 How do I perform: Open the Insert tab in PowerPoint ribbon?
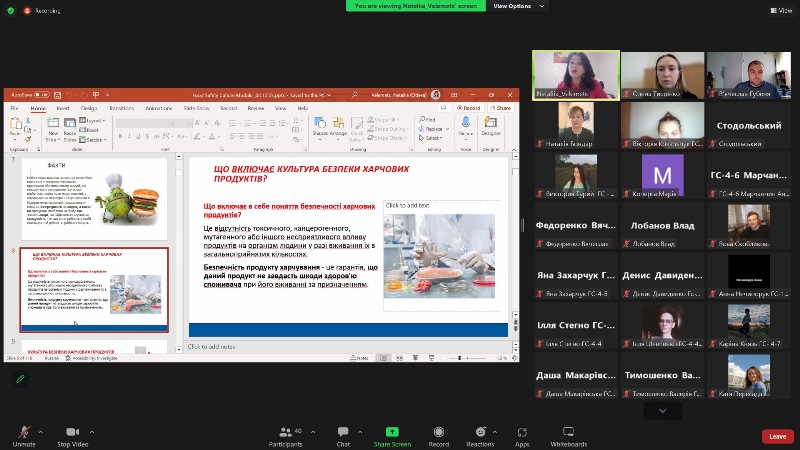pyautogui.click(x=63, y=107)
